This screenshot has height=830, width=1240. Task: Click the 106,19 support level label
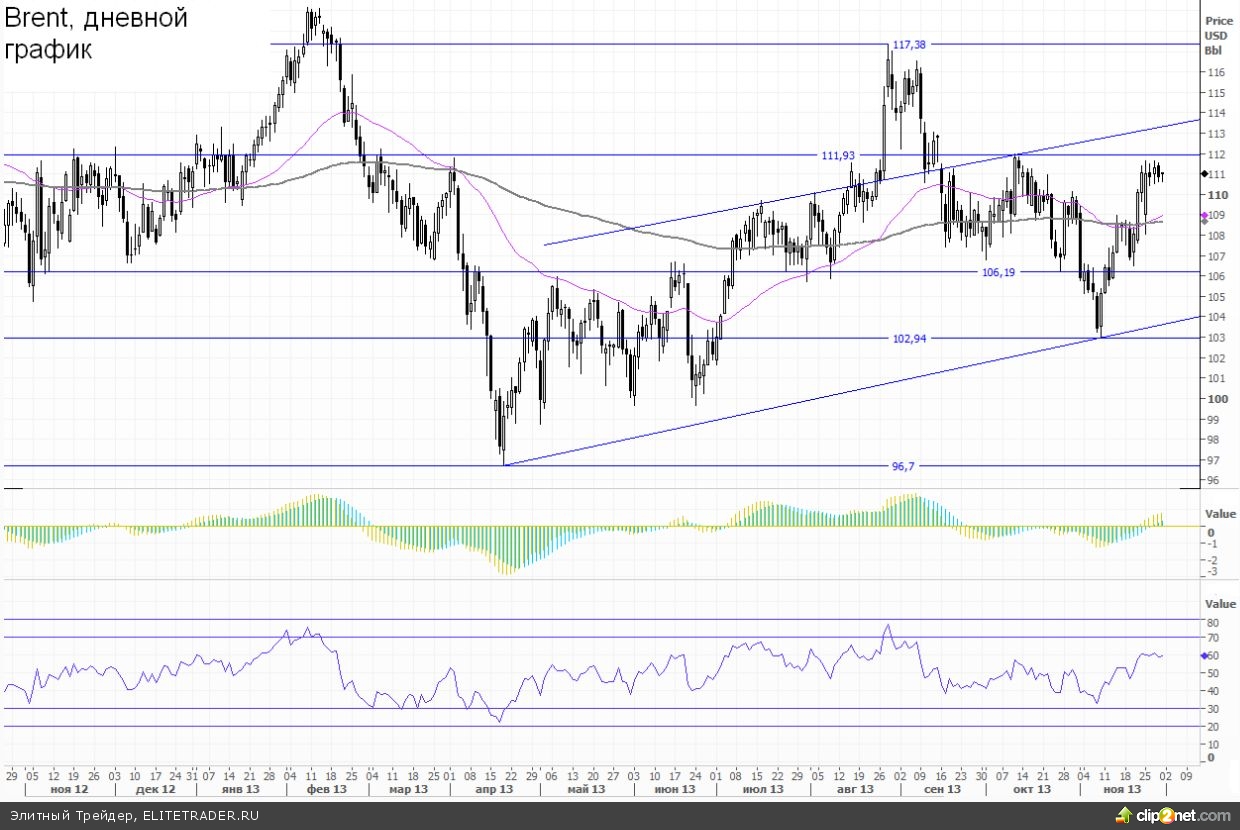tap(995, 272)
